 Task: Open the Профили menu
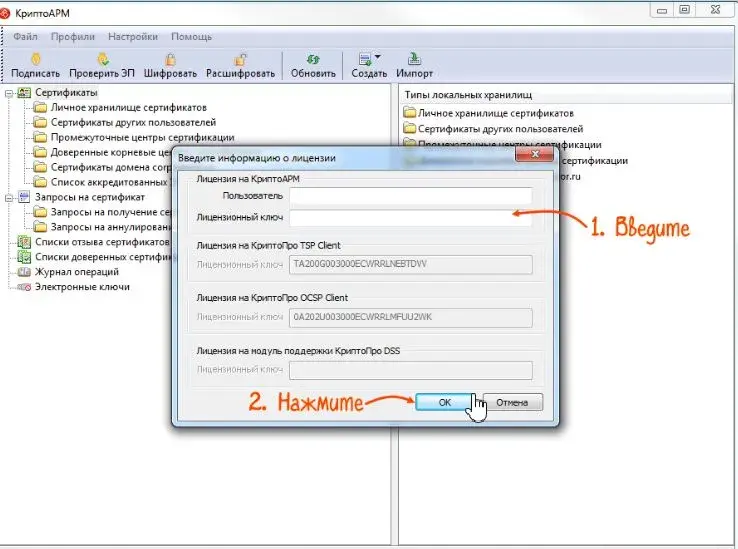(x=73, y=37)
